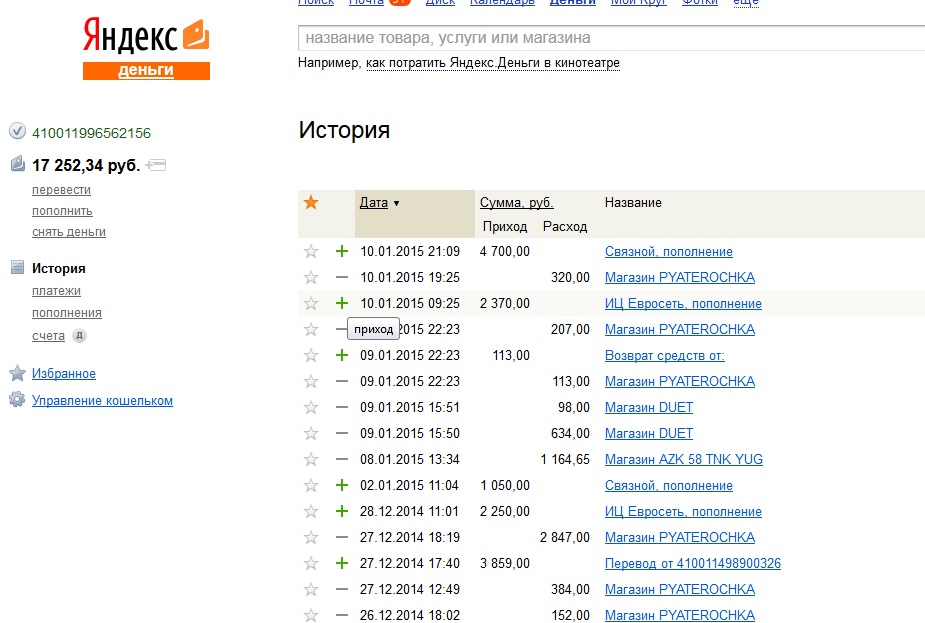Star the PYATEROCHKA 2 847,00 transaction
Viewport: 925px width, 623px height.
pos(311,537)
